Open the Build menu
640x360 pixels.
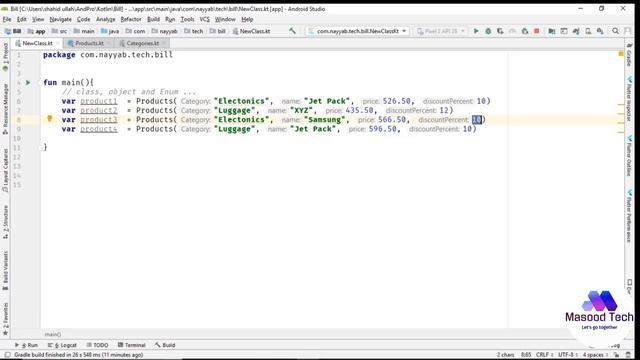153,19
